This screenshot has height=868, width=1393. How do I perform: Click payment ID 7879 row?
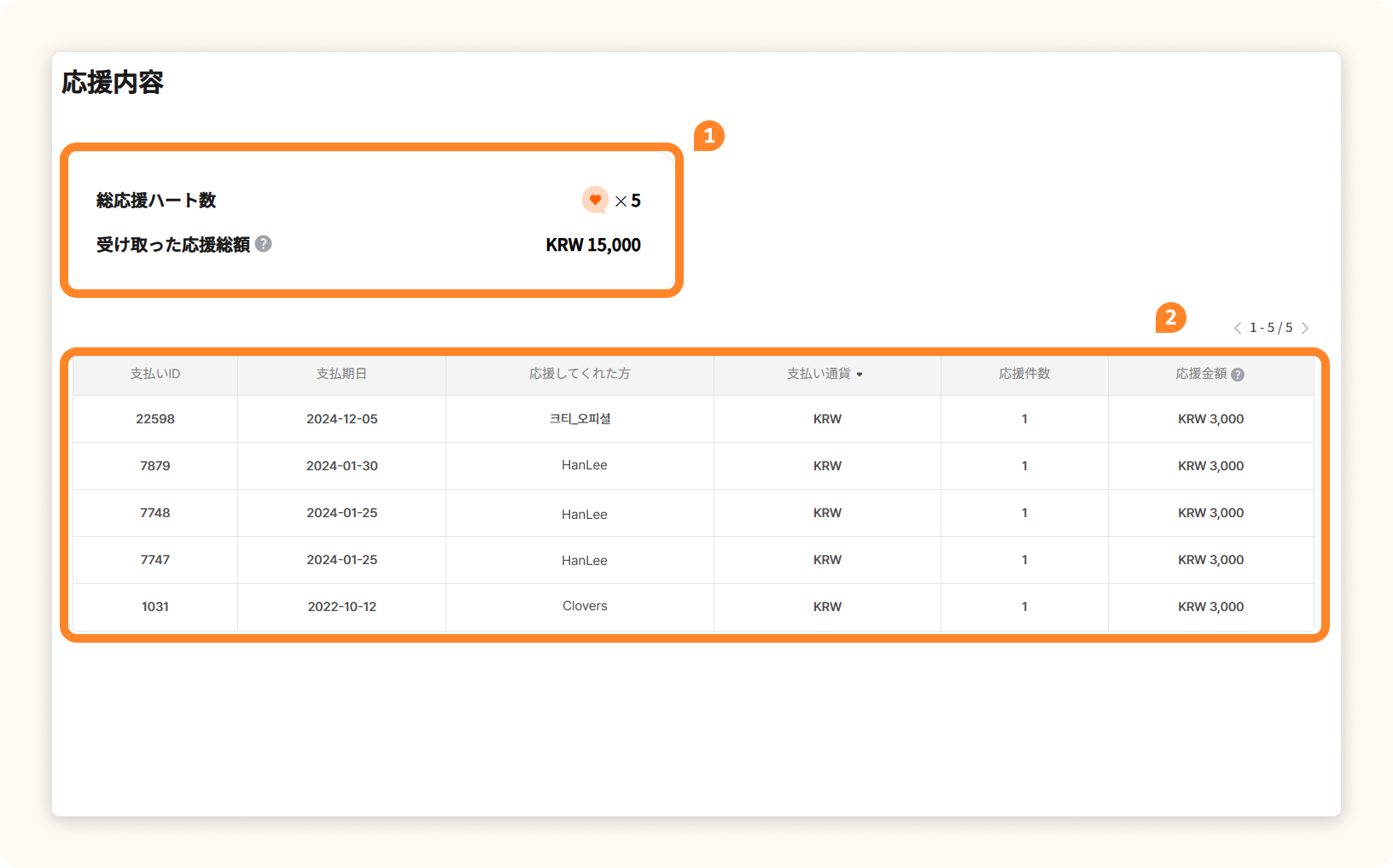155,466
